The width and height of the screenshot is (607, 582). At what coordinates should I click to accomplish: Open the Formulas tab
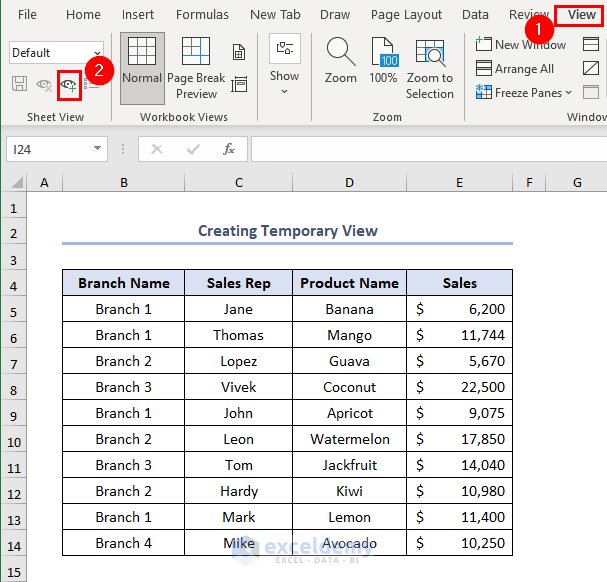[x=202, y=15]
